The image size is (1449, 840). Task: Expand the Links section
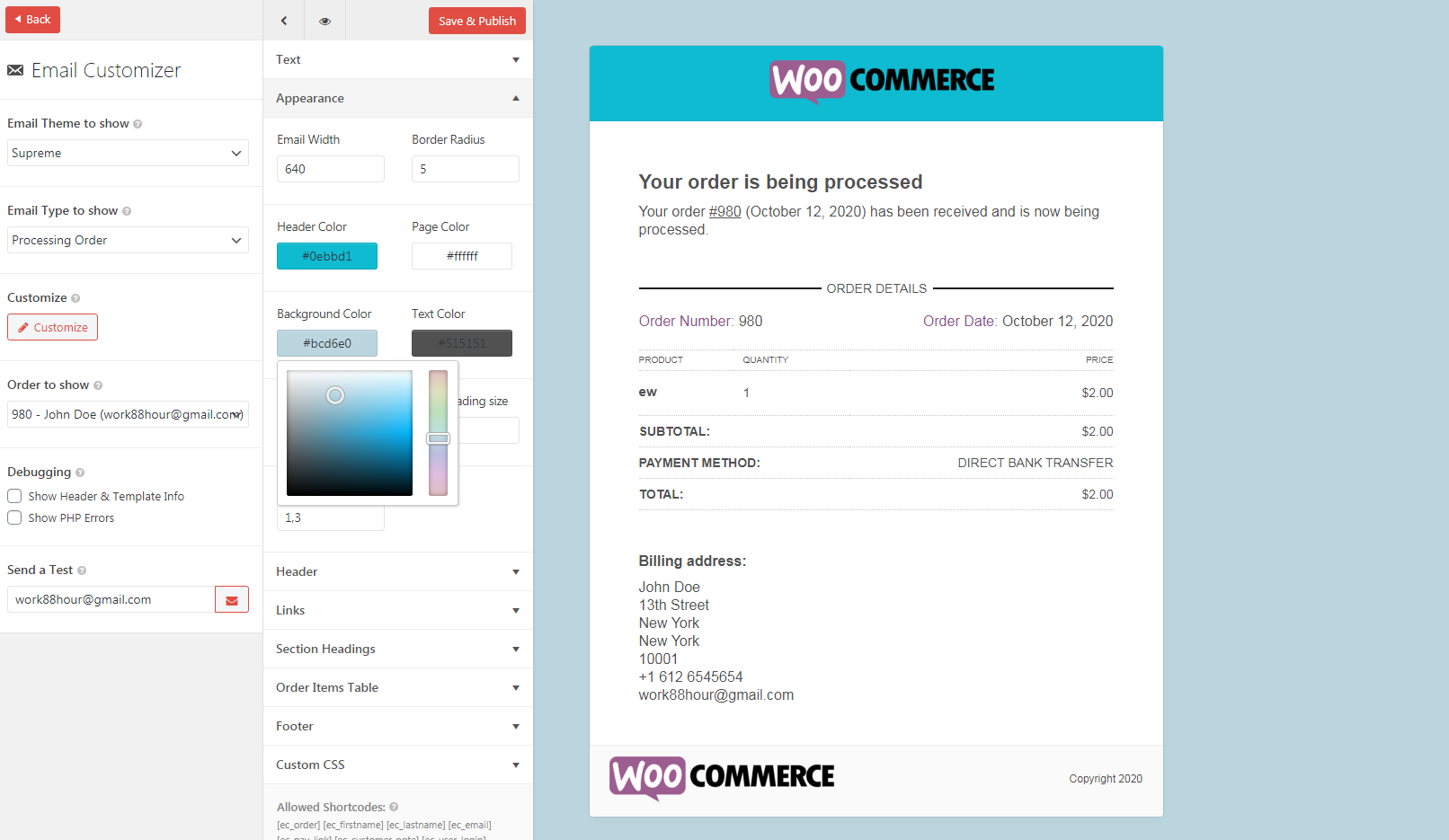point(397,610)
